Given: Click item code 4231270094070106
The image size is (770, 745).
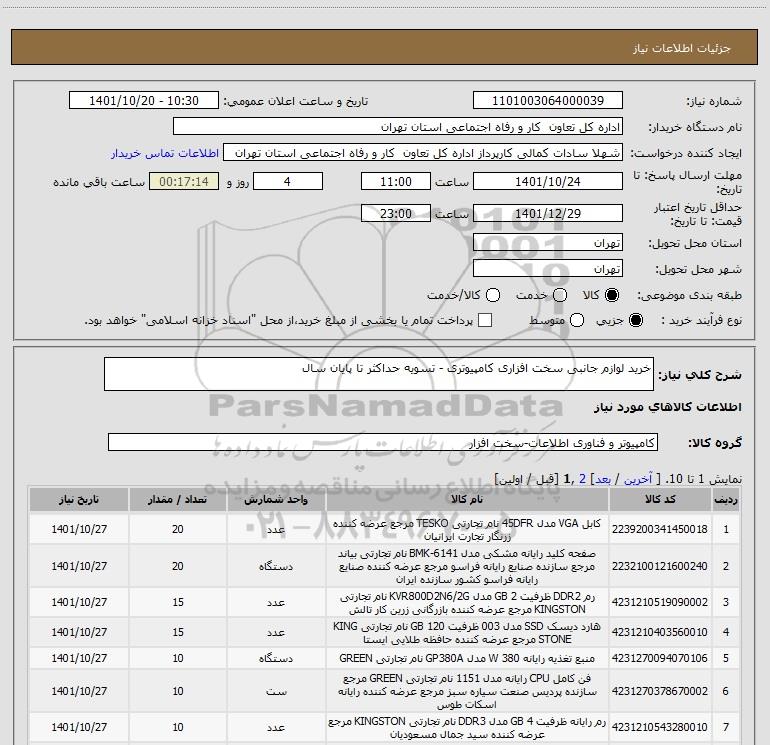Looking at the screenshot, I should tap(660, 659).
